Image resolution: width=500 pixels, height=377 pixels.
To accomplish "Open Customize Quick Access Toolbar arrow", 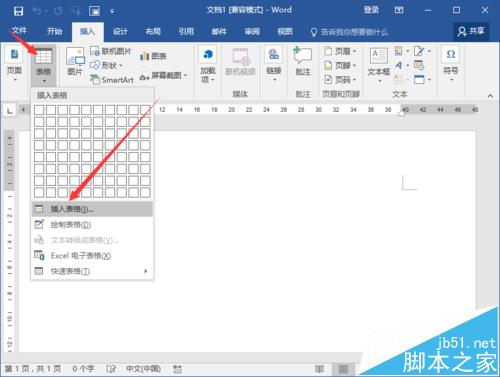I will pos(112,12).
